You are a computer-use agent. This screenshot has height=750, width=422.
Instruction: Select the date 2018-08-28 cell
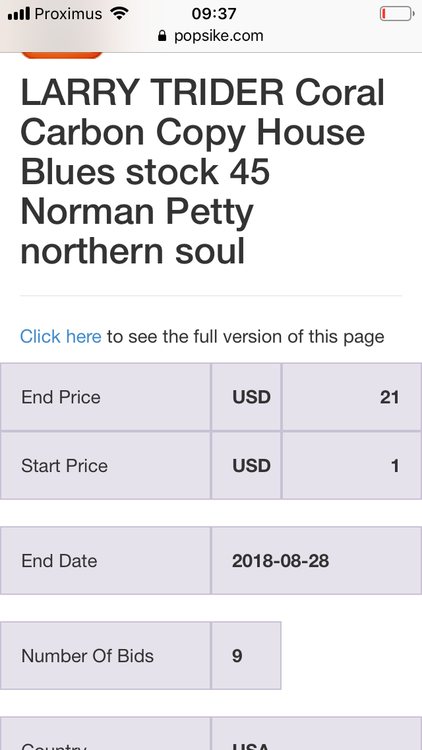click(x=316, y=561)
